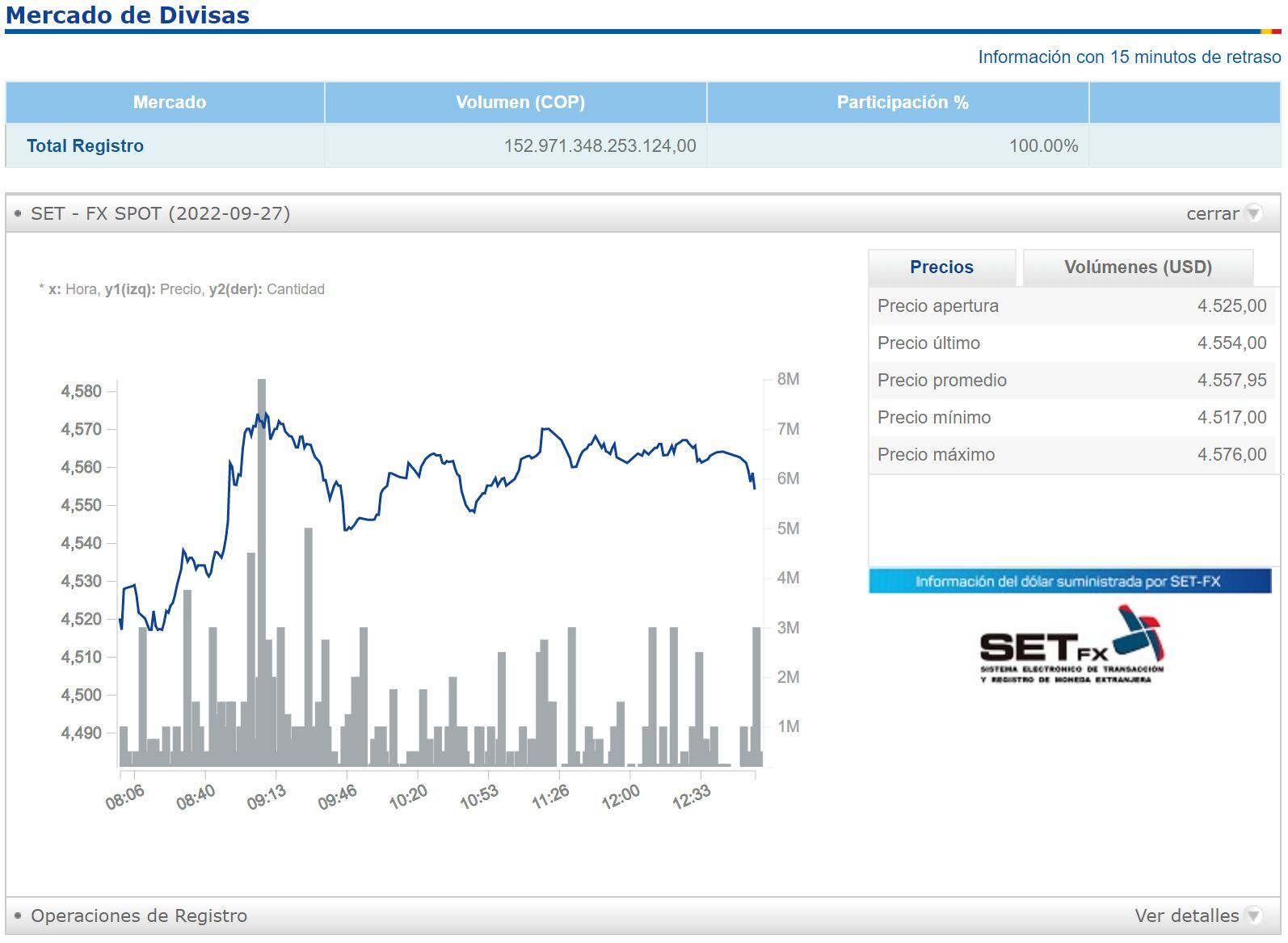Viewport: 1288px width, 943px height.
Task: Click the SET-FX dollar information banner
Action: pyautogui.click(x=1069, y=581)
